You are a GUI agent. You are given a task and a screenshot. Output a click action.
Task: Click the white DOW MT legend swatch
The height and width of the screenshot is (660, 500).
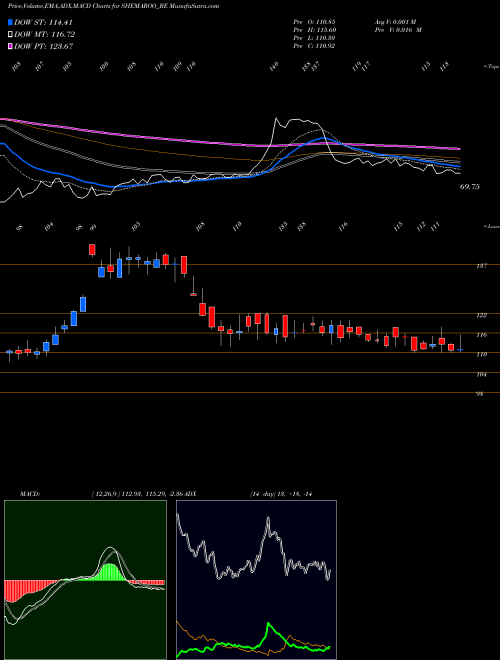point(10,35)
